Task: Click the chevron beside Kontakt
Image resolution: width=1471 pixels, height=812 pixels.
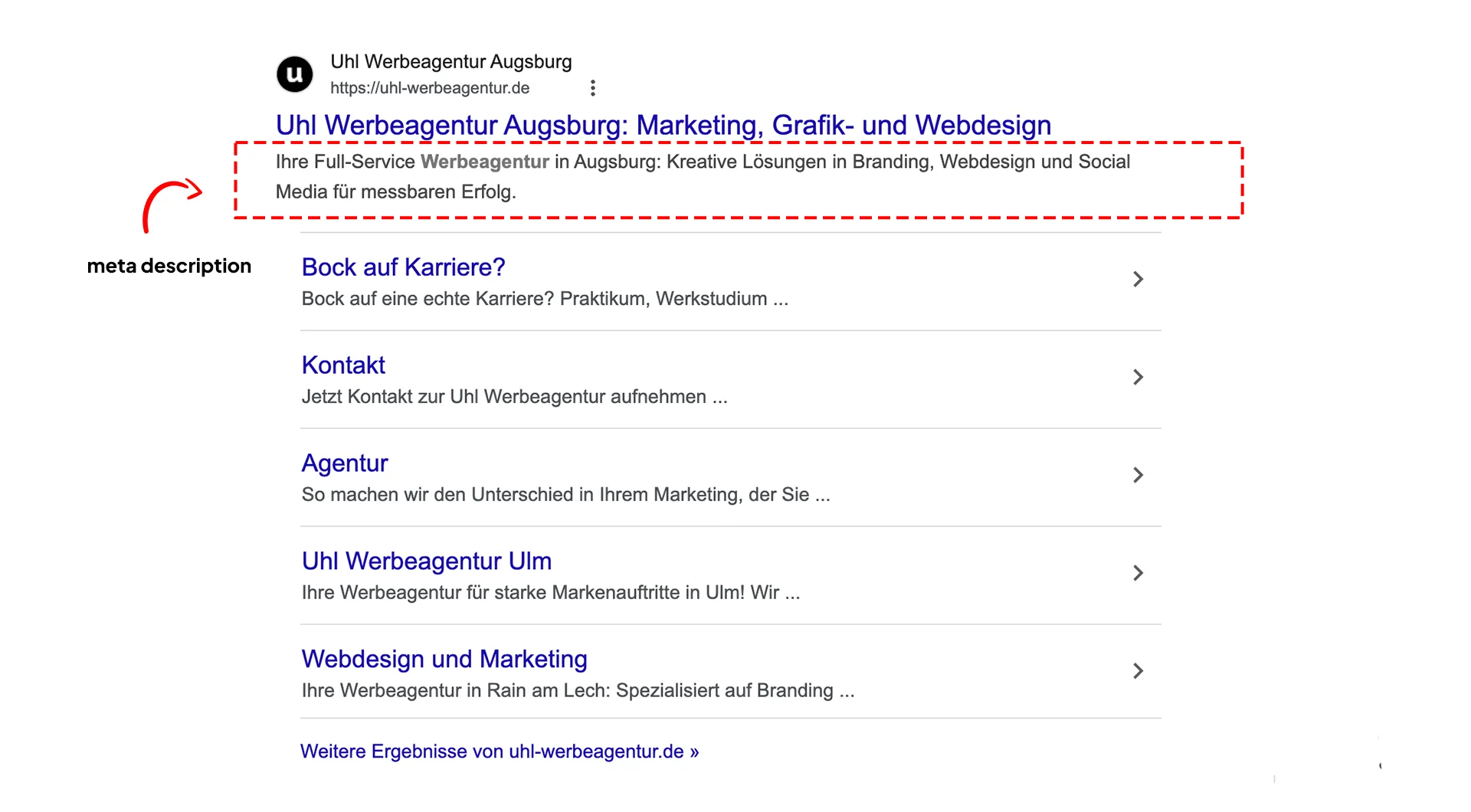Action: [1138, 377]
